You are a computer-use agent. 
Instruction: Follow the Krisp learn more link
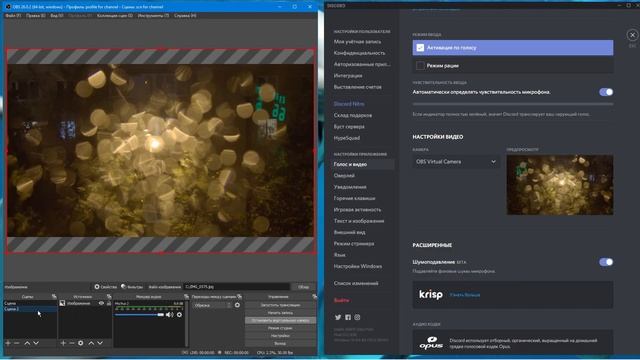click(x=464, y=295)
